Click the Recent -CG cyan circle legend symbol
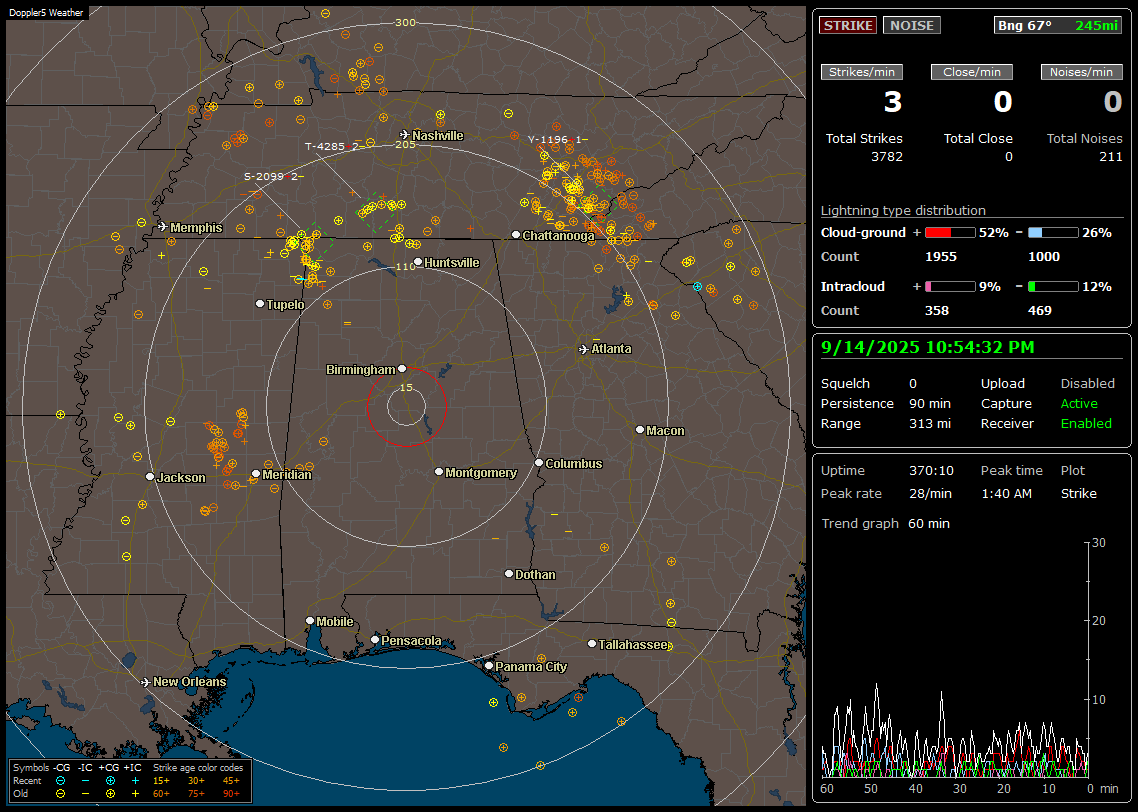This screenshot has height=812, width=1138. [60, 781]
